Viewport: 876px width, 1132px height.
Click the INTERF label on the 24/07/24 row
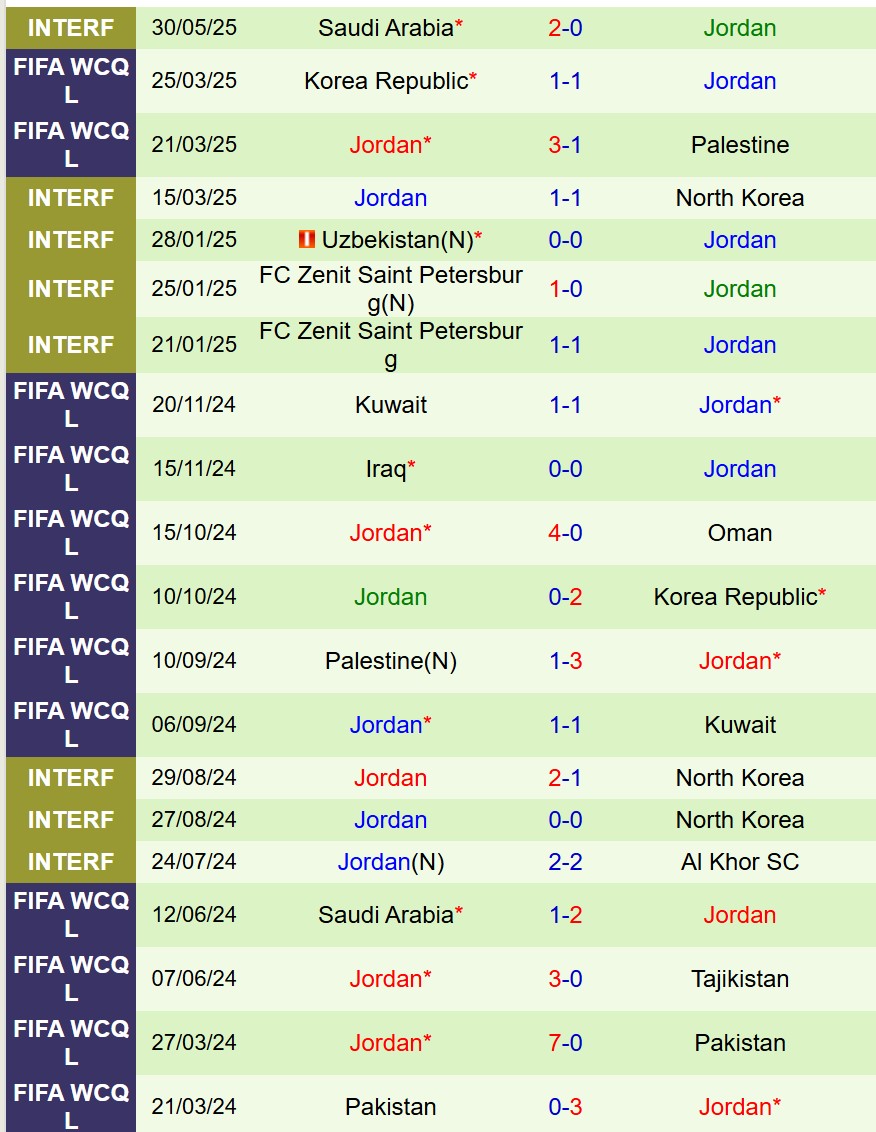pyautogui.click(x=71, y=862)
